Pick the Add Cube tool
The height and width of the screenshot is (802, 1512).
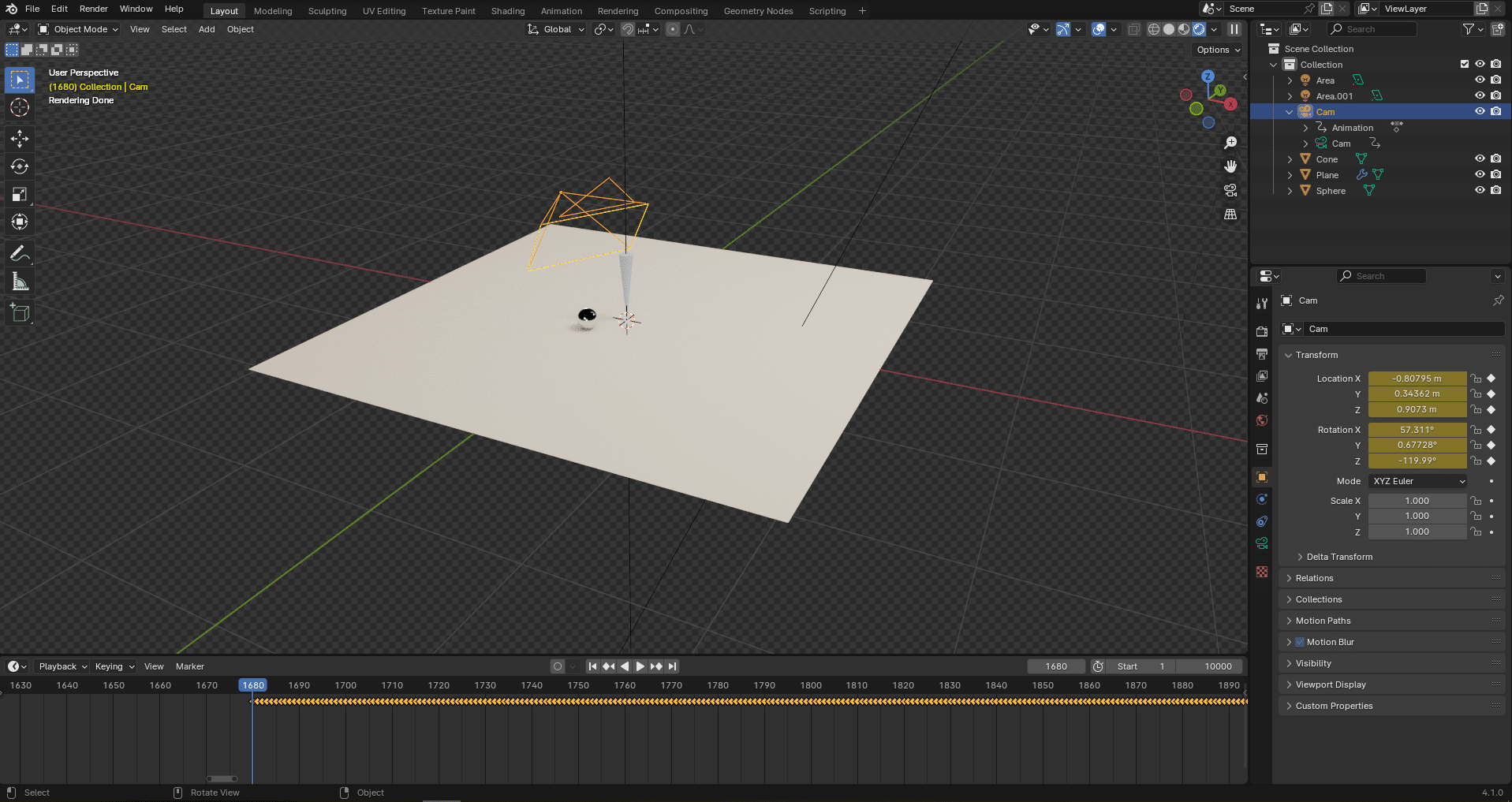pyautogui.click(x=20, y=313)
